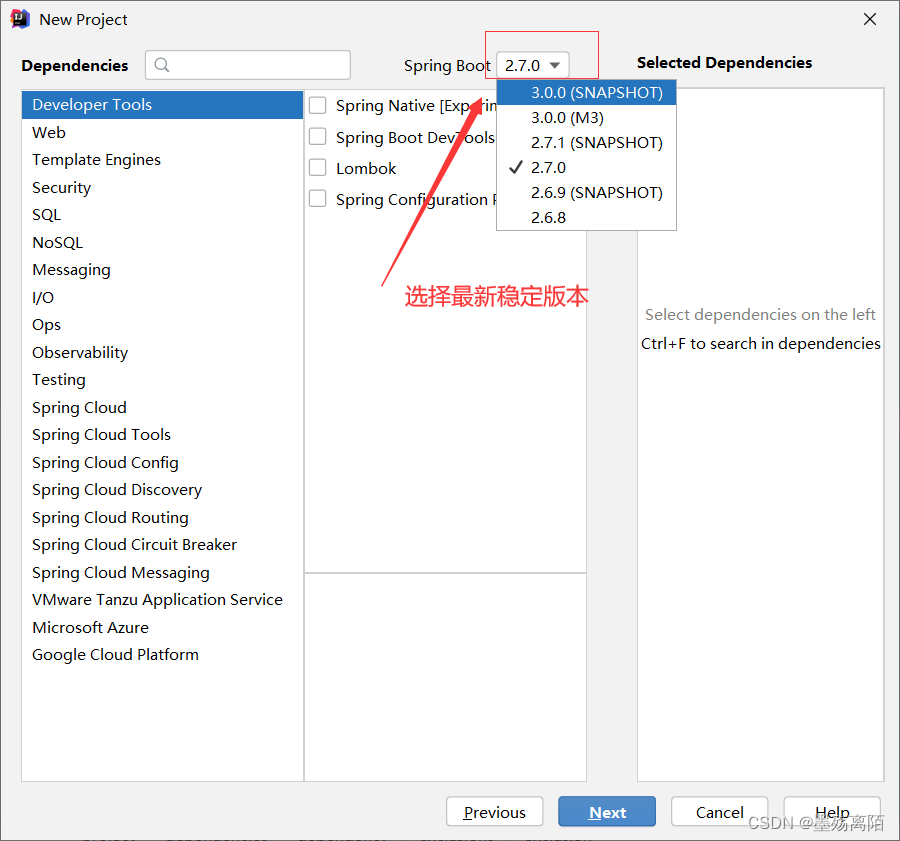
Task: Open the Web category
Action: tap(162, 133)
